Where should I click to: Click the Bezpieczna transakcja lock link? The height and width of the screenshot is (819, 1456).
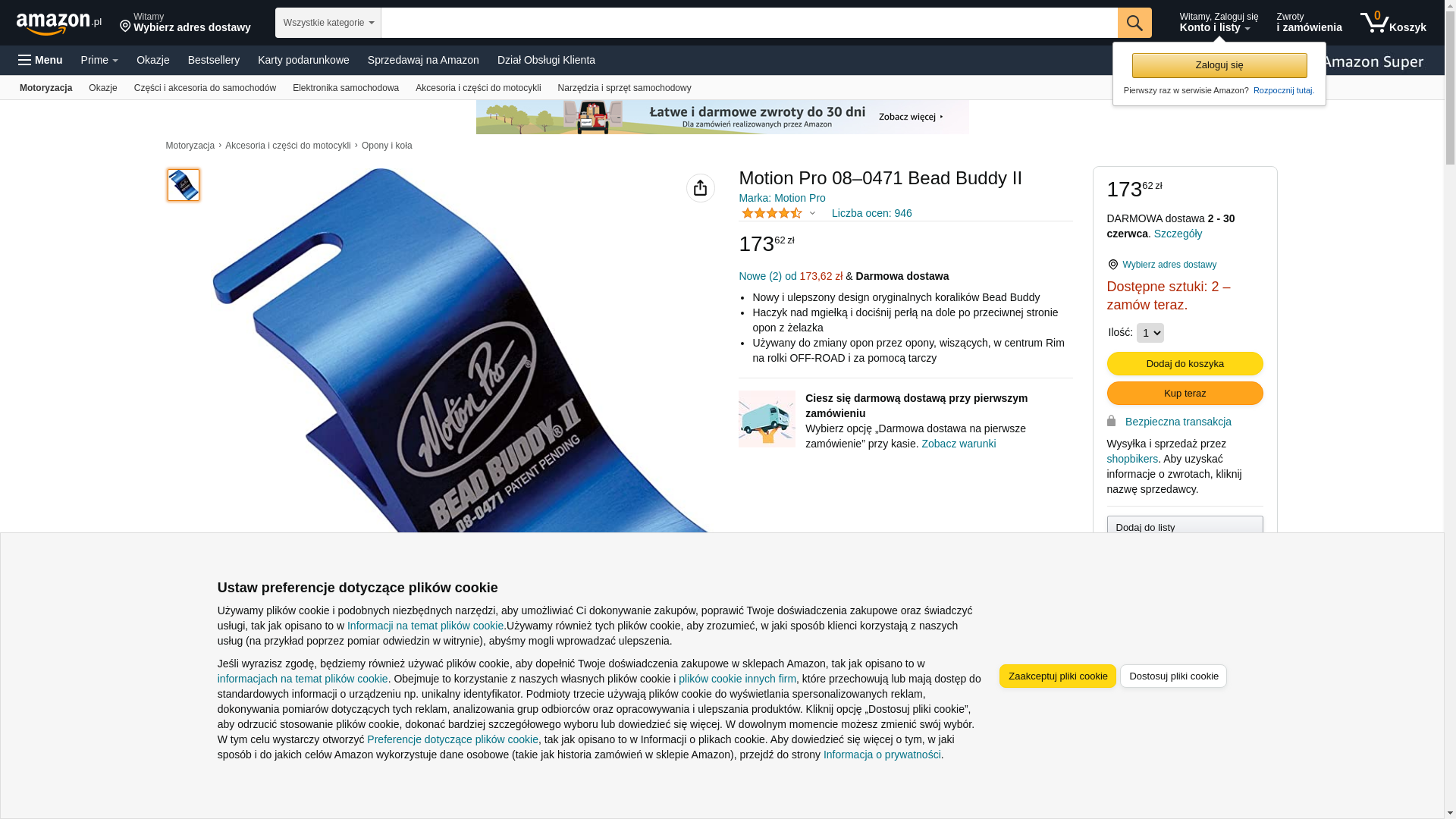click(x=1169, y=422)
